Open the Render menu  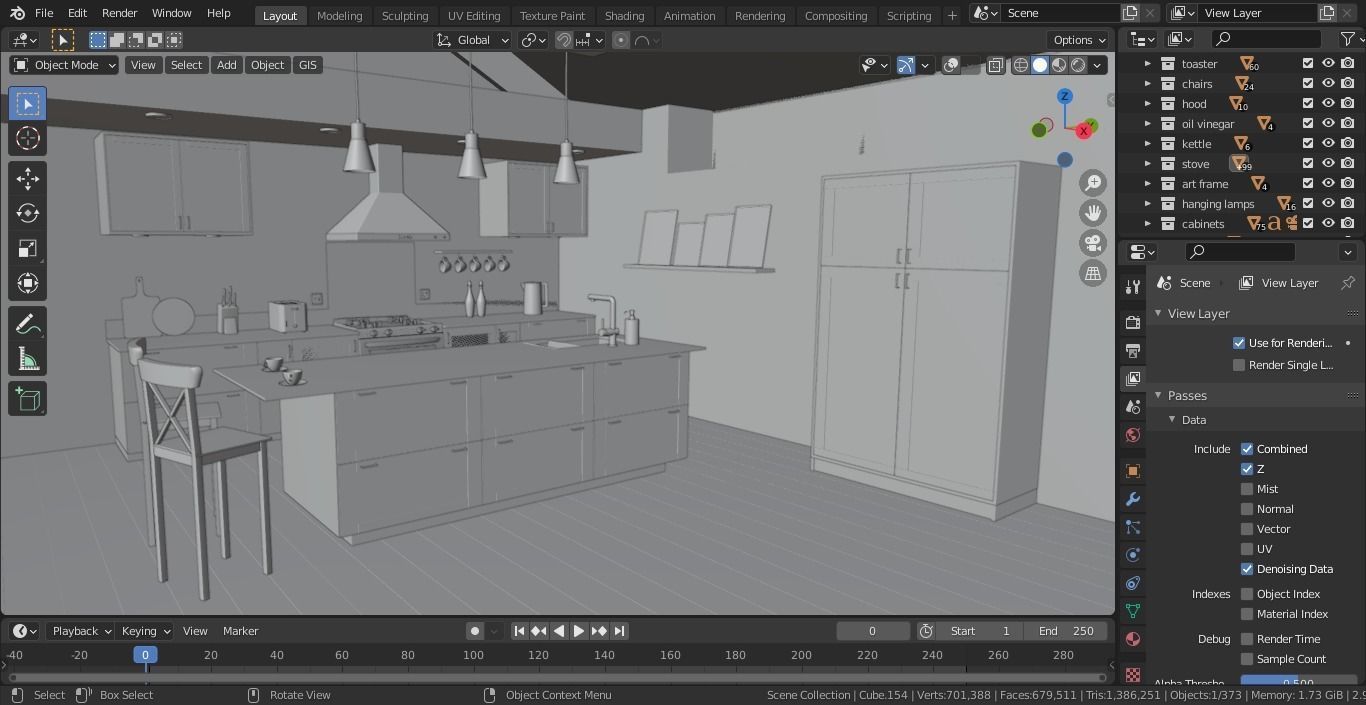pyautogui.click(x=119, y=13)
